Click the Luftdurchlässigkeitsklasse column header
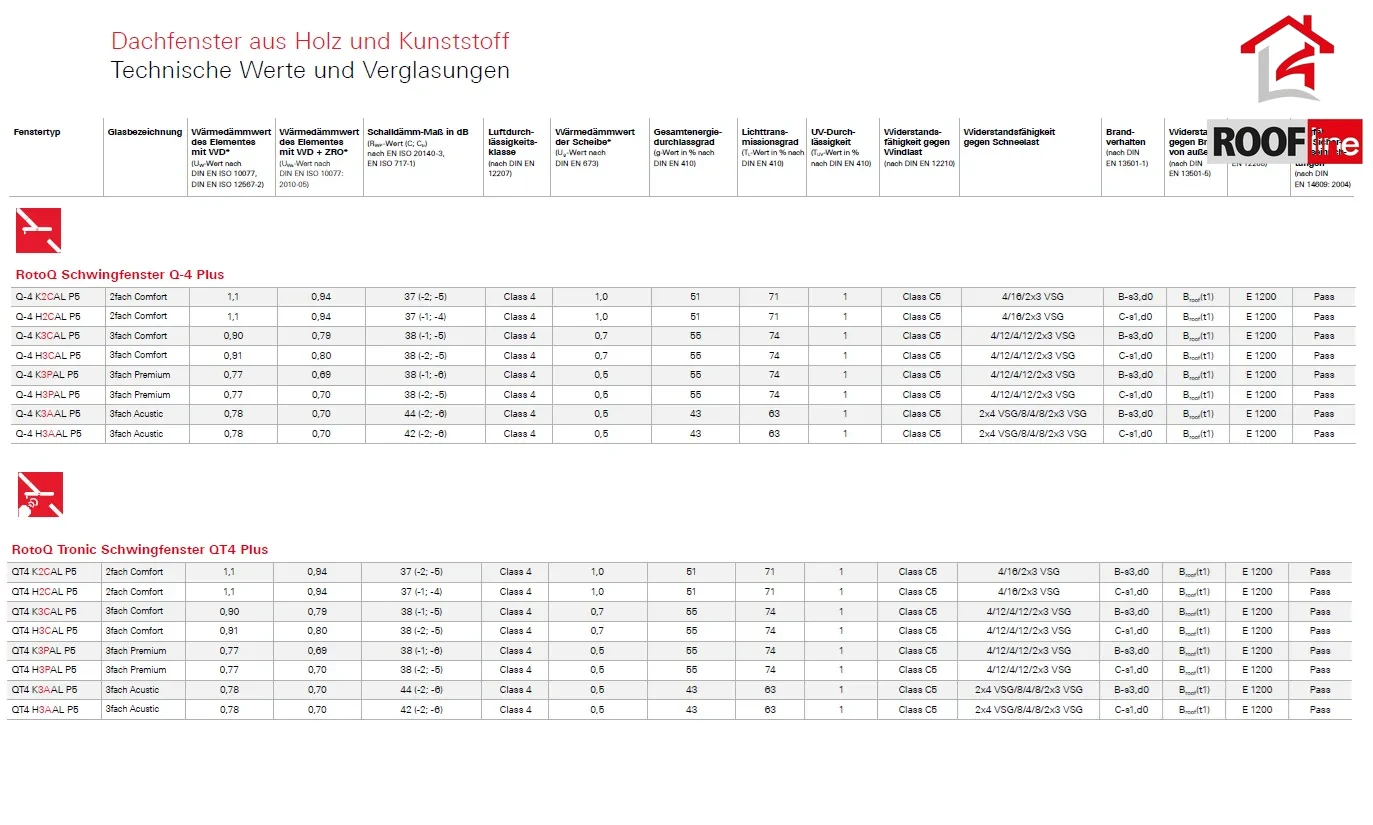 [x=512, y=142]
